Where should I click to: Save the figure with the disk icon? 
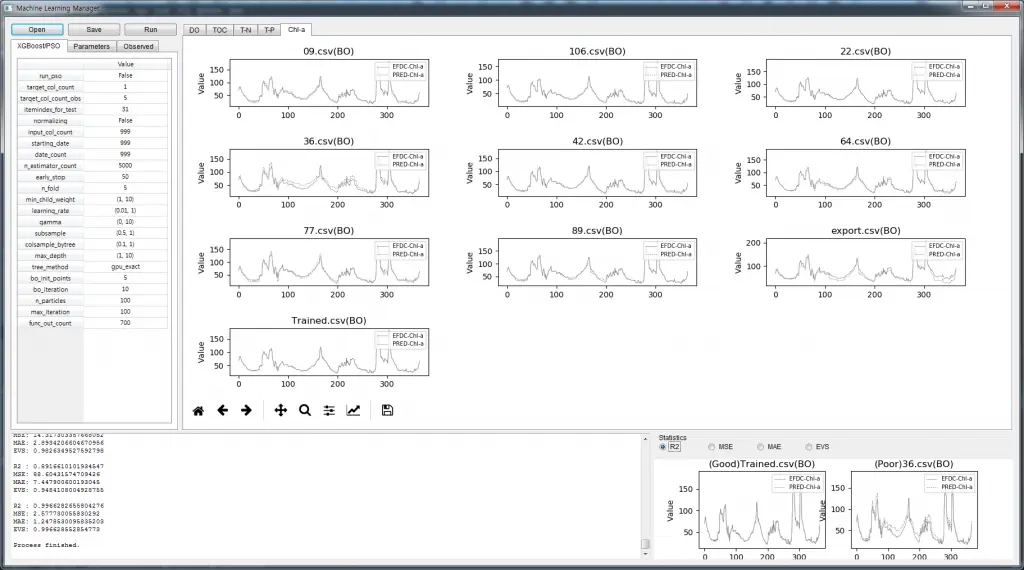[387, 411]
